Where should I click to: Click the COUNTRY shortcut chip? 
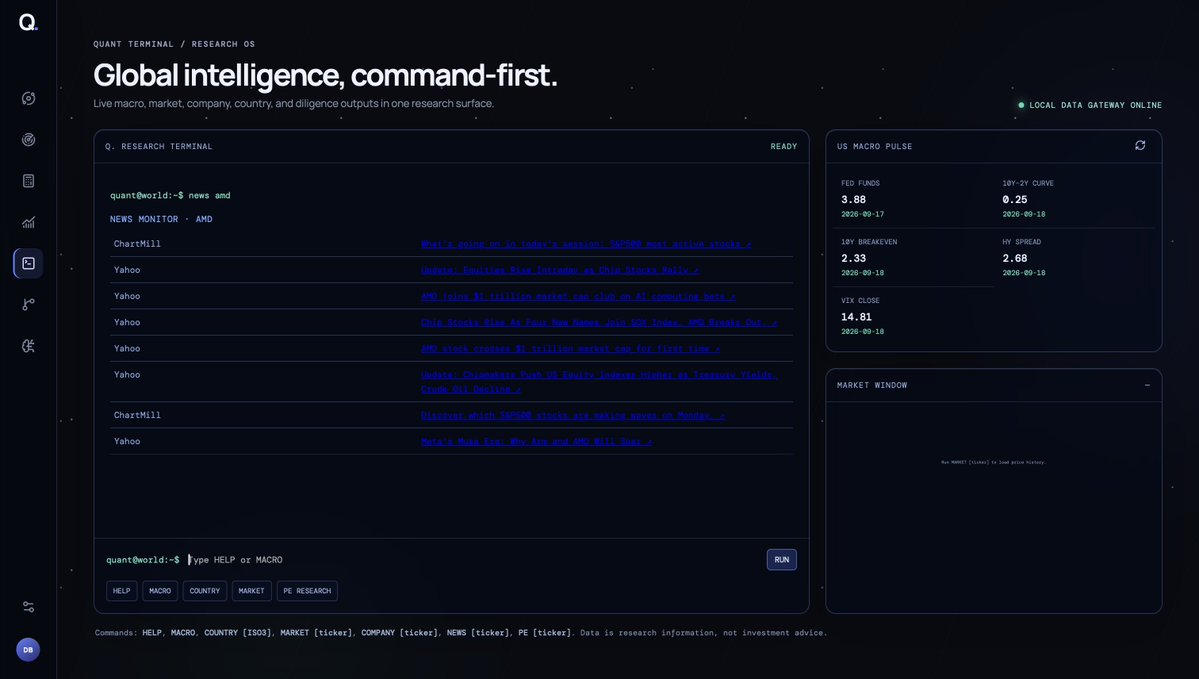pos(205,591)
